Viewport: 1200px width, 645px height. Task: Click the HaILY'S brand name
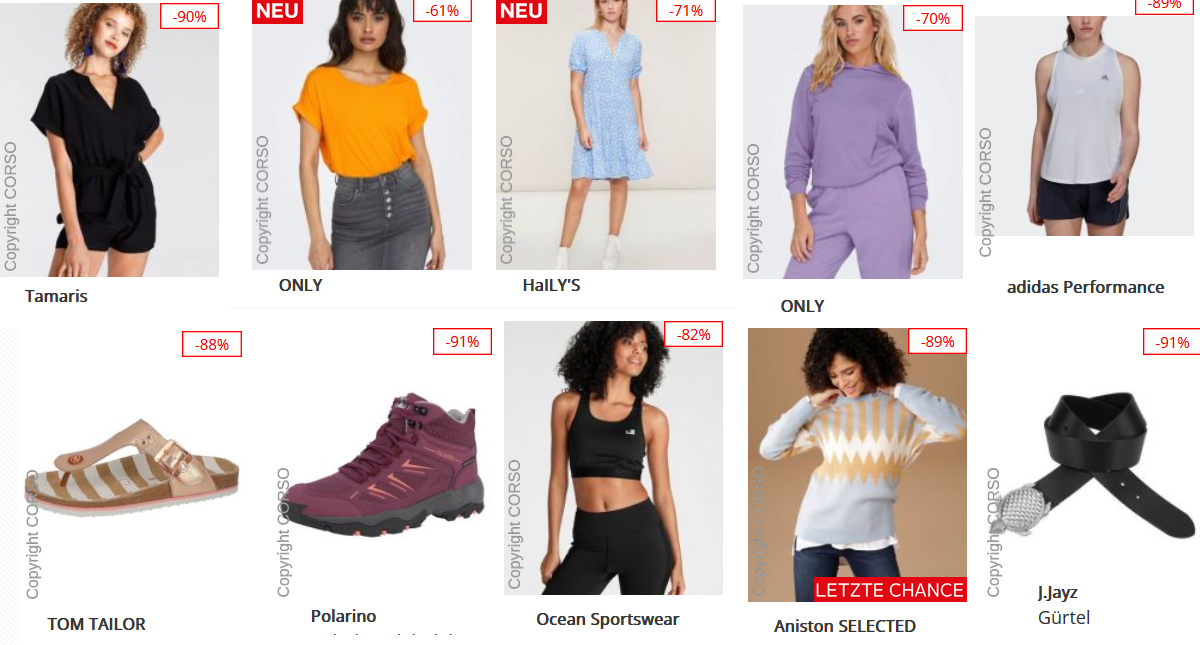551,285
